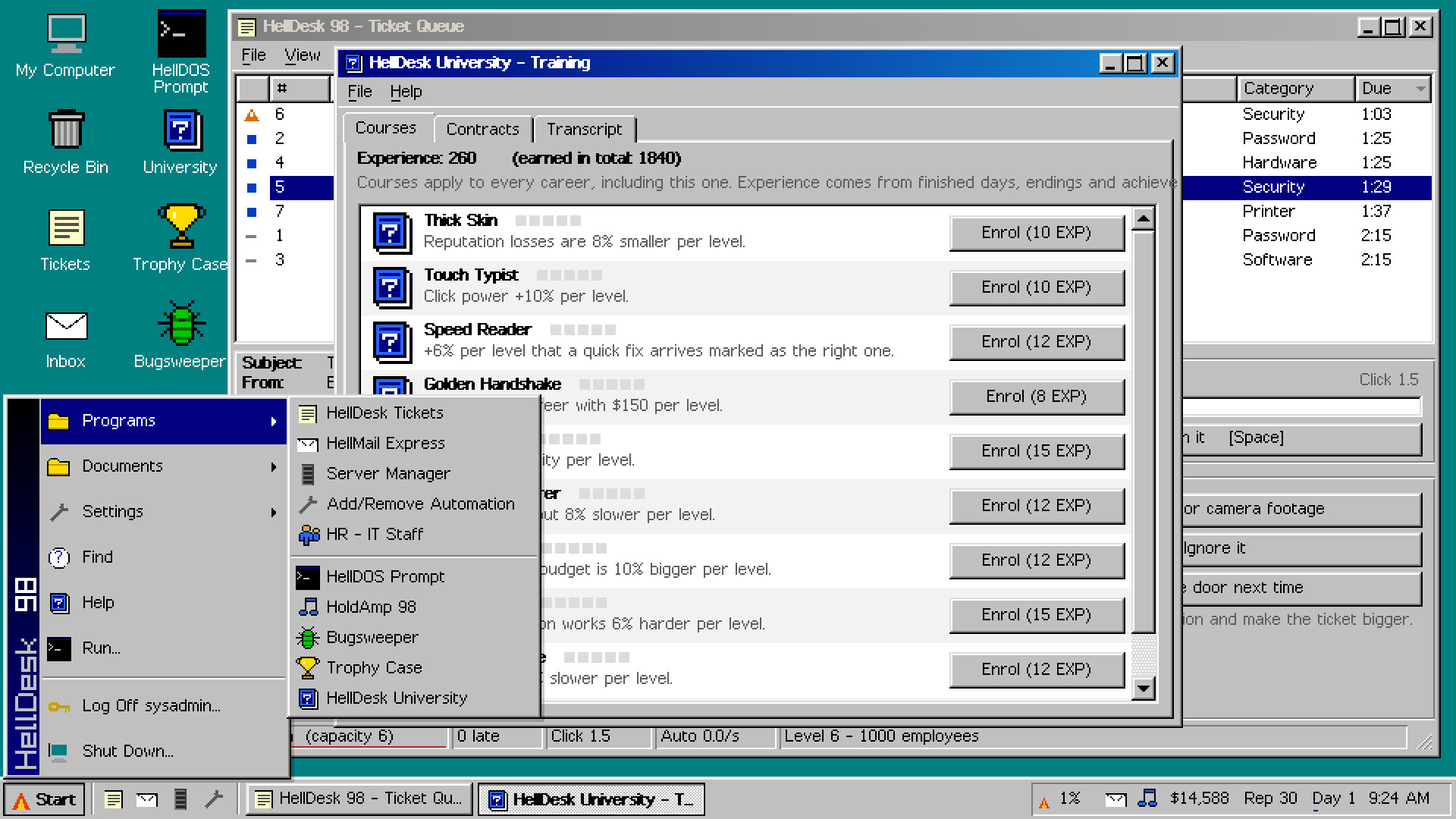
Task: Click the envelope tray icon
Action: [1116, 799]
